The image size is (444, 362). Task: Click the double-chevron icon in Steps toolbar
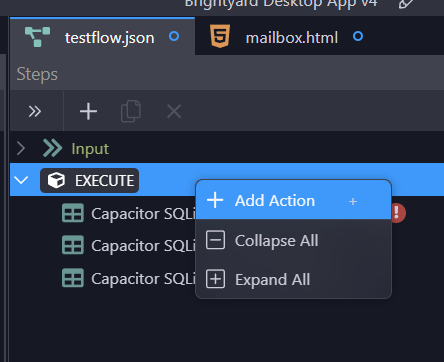coord(35,111)
